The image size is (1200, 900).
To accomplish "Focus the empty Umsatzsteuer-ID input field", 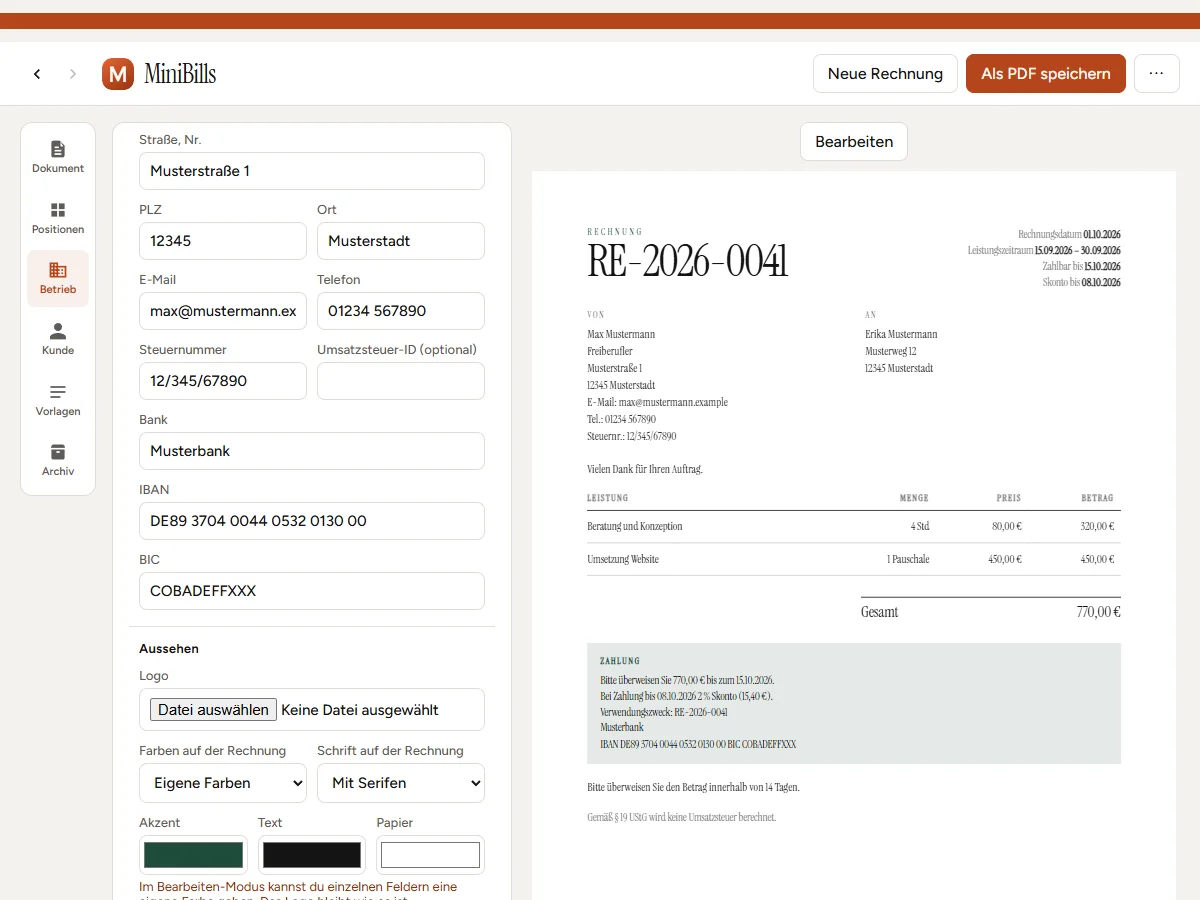I will (401, 381).
